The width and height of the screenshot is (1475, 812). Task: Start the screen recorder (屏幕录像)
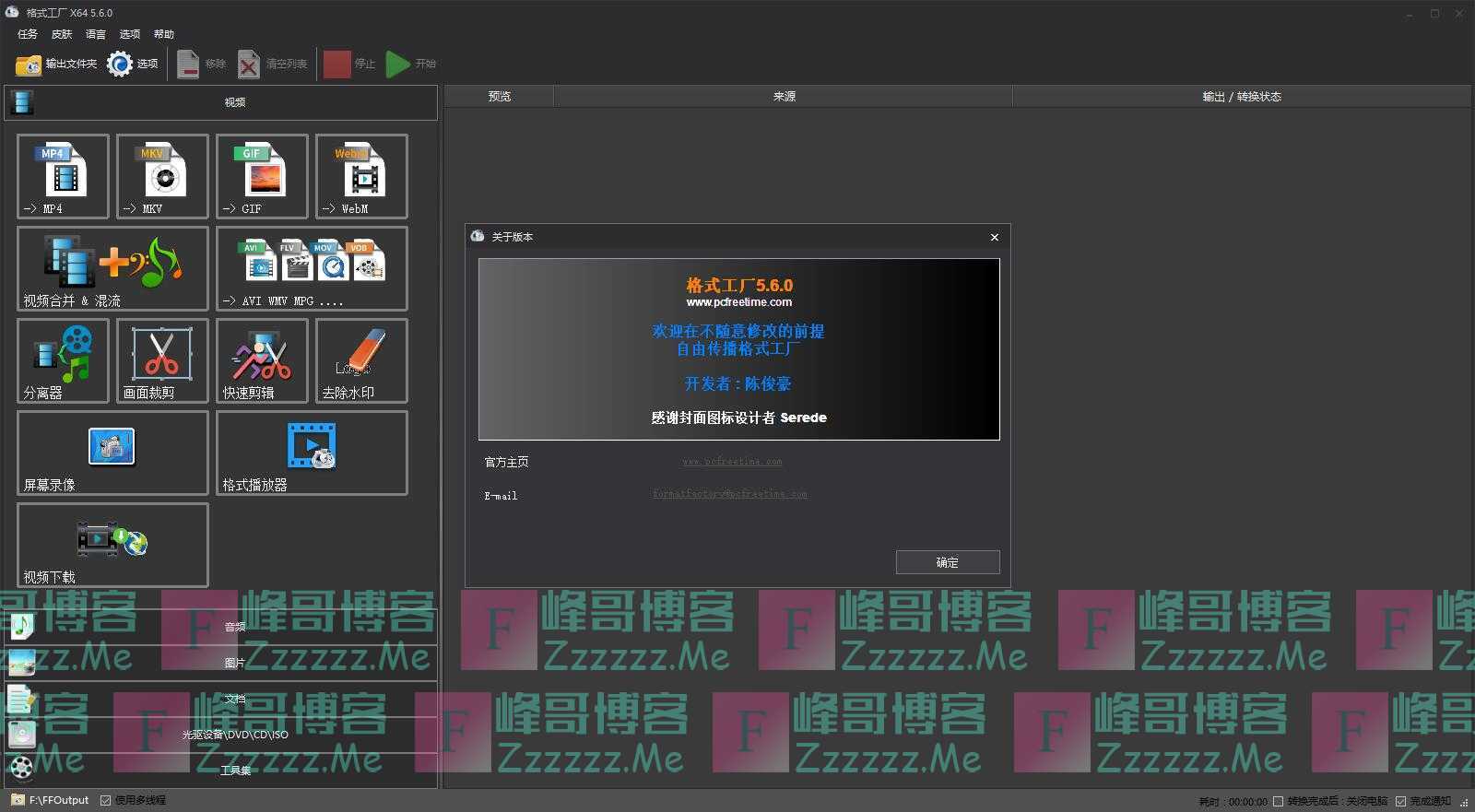coord(112,453)
